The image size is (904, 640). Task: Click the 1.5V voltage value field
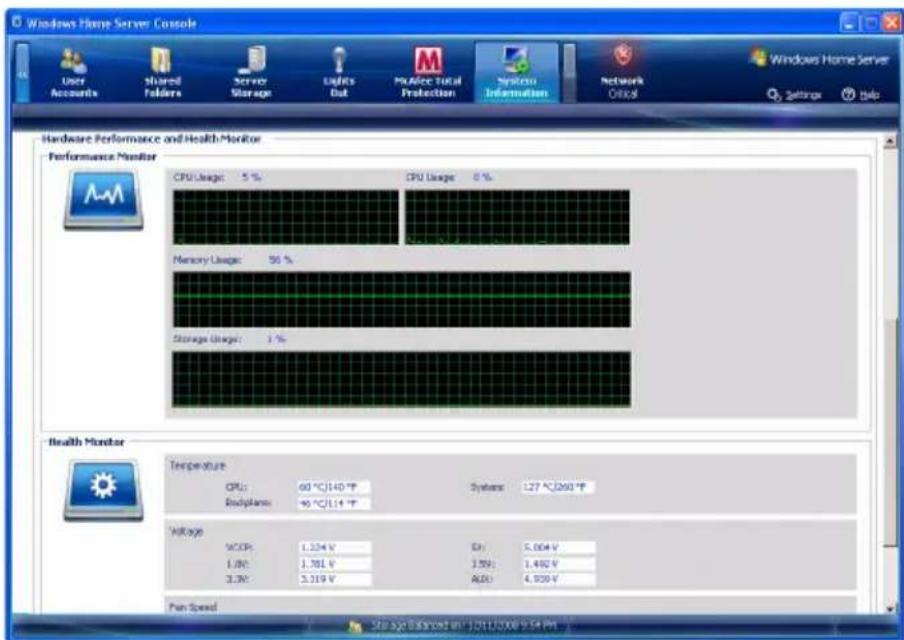point(558,563)
